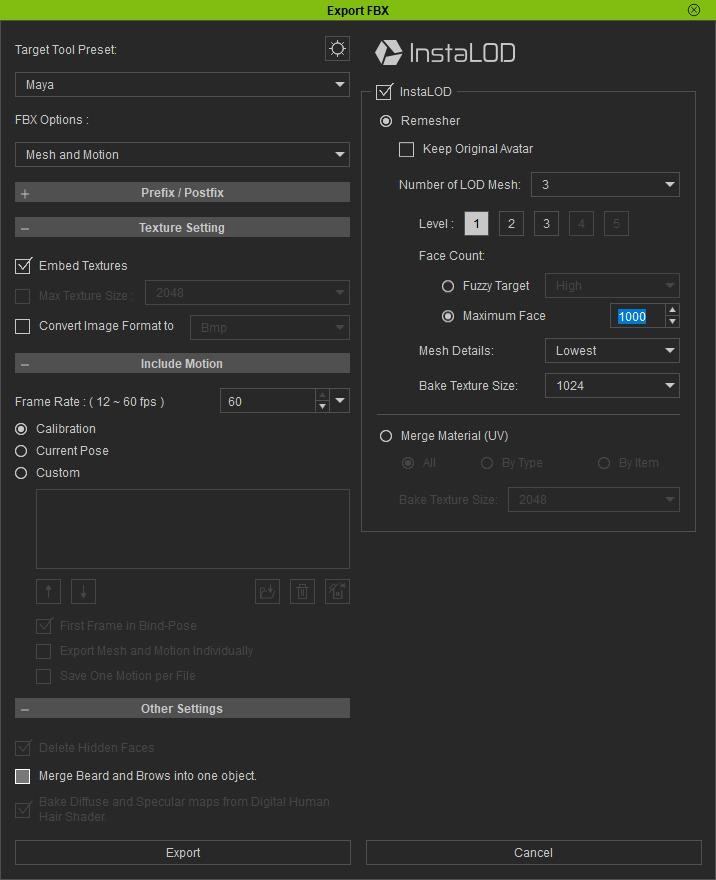Click the Cancel button
The height and width of the screenshot is (880, 716).
(533, 853)
